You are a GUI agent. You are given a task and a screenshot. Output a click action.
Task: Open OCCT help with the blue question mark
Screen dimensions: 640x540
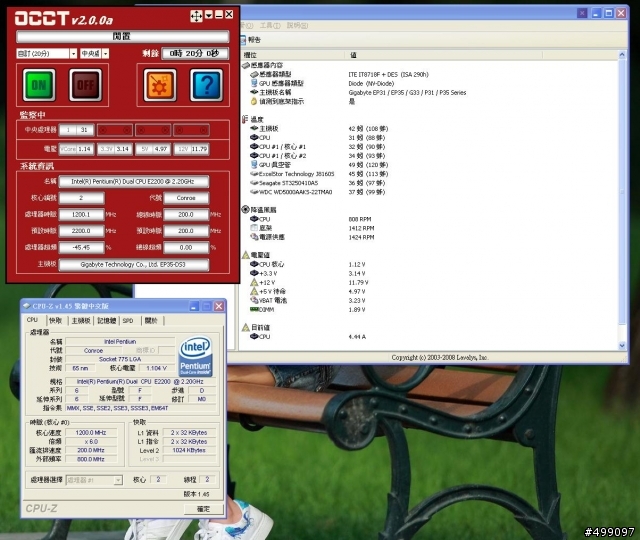[x=207, y=85]
